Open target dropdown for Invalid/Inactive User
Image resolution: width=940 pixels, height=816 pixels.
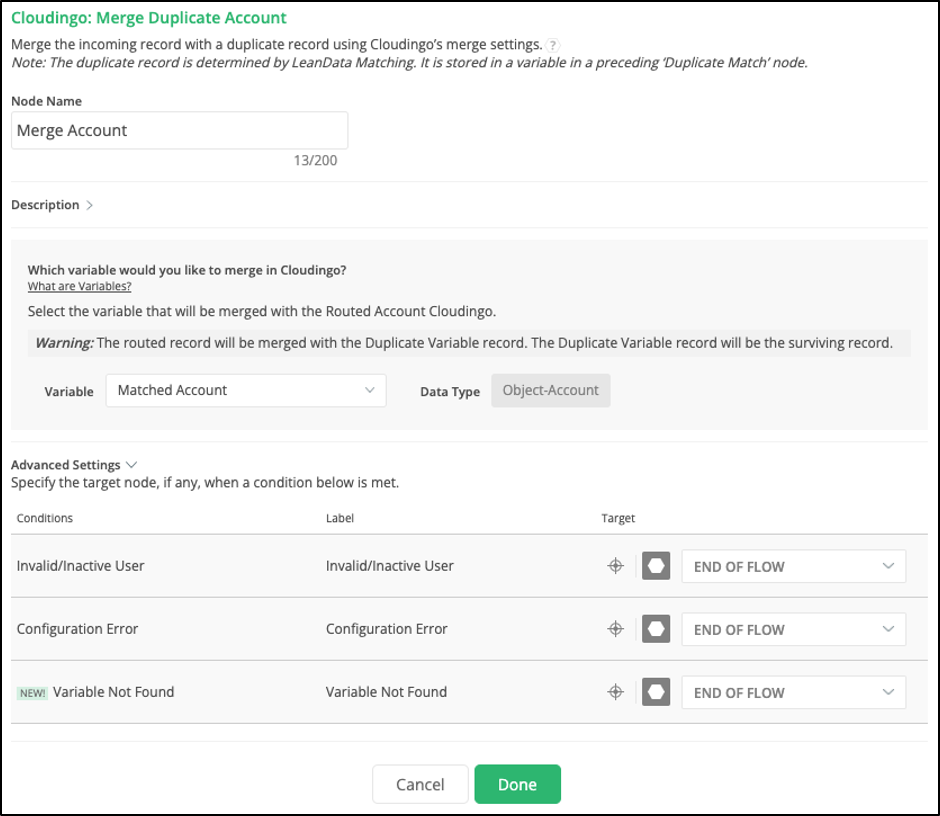click(x=793, y=566)
